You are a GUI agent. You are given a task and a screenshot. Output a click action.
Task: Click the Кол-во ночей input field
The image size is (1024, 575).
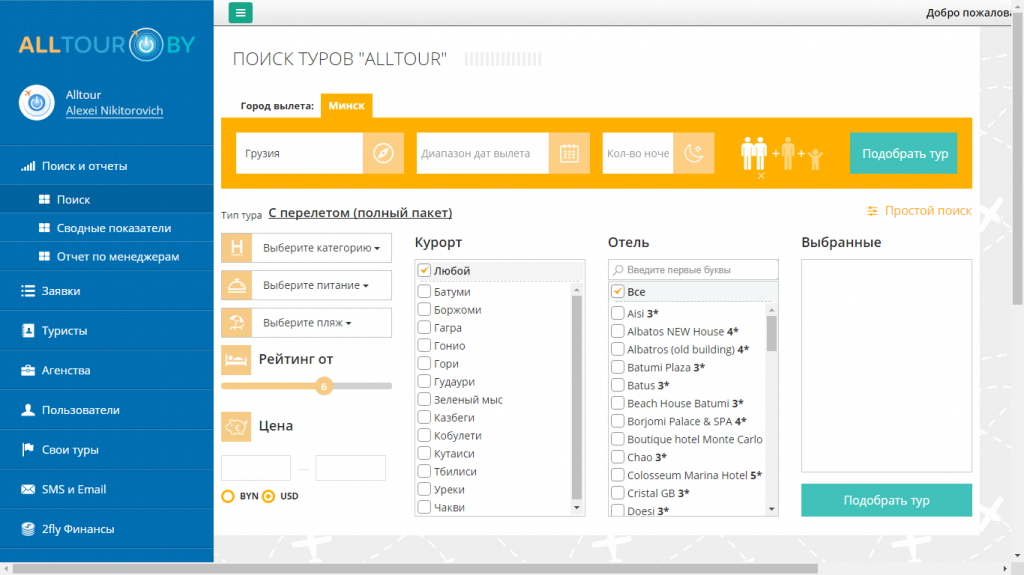pos(638,153)
